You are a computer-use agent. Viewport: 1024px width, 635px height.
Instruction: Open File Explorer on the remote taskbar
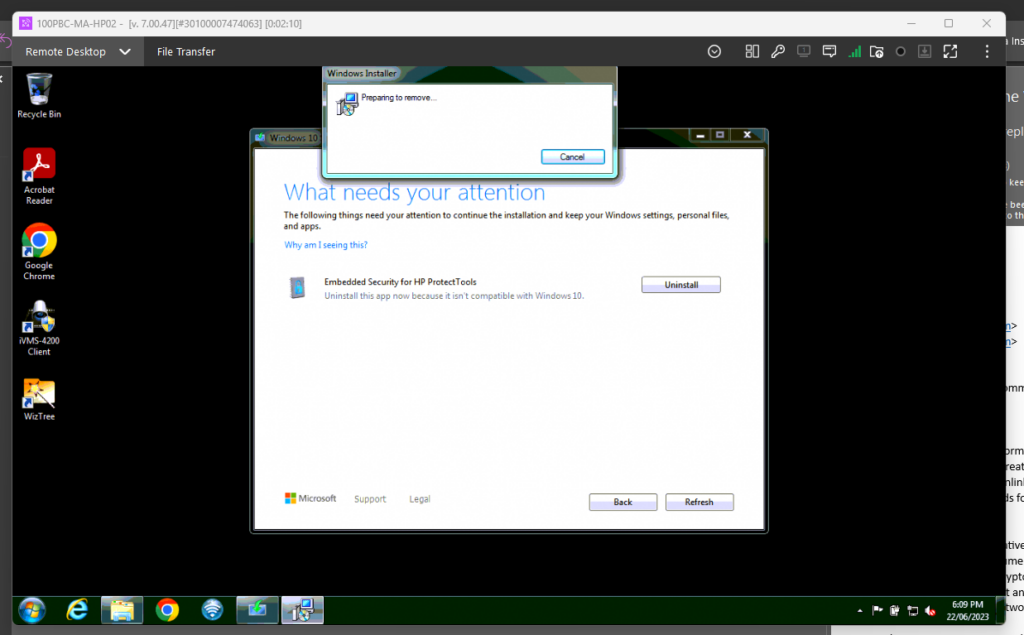[122, 610]
